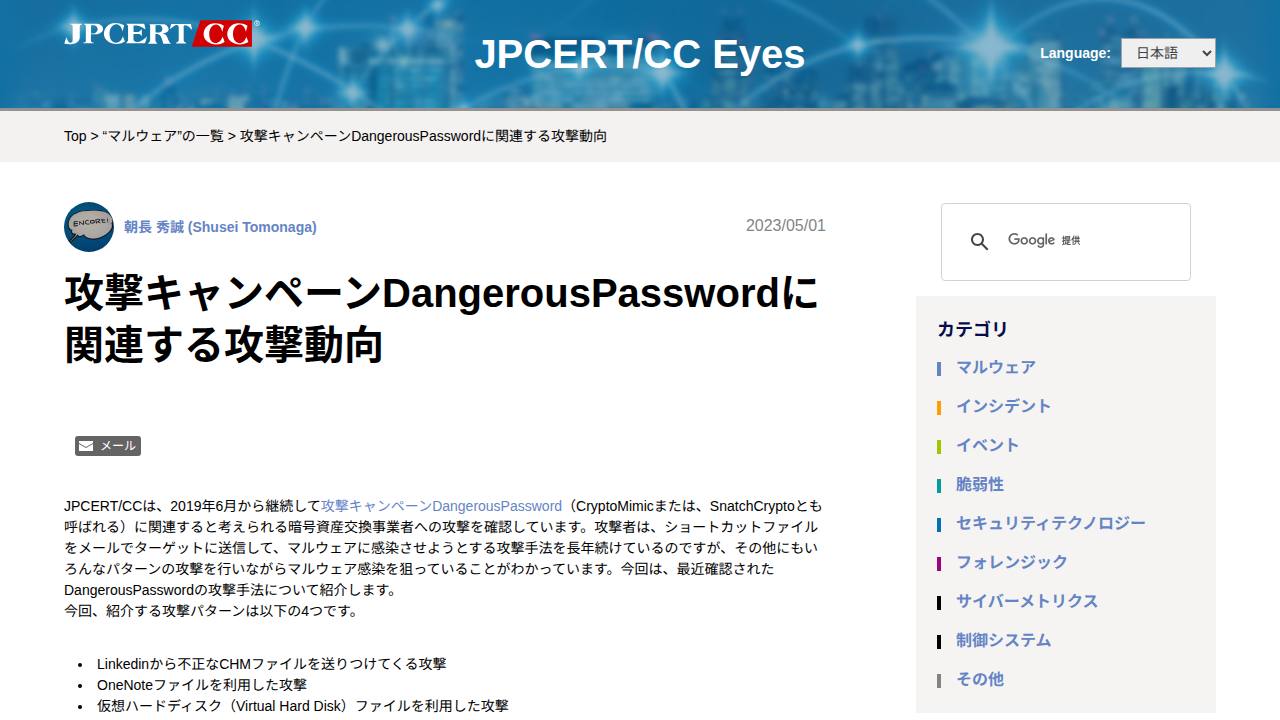Viewport: 1280px width, 720px height.
Task: Select the フォレンジック category
Action: (x=1012, y=562)
